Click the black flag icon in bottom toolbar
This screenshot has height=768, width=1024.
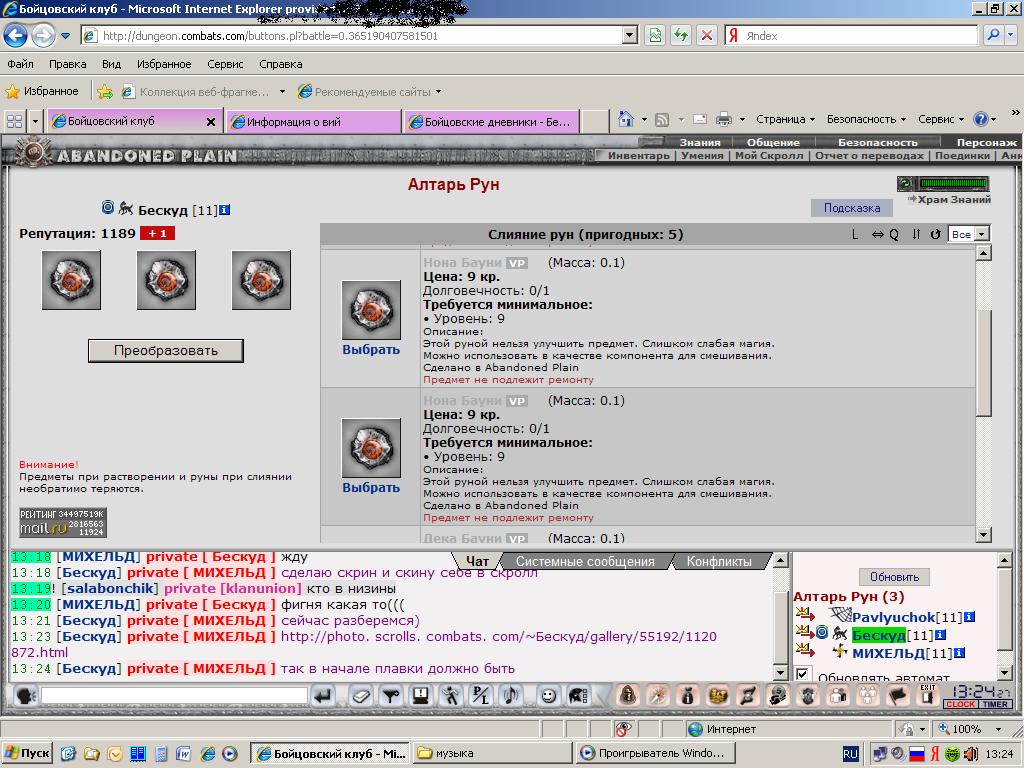click(899, 696)
